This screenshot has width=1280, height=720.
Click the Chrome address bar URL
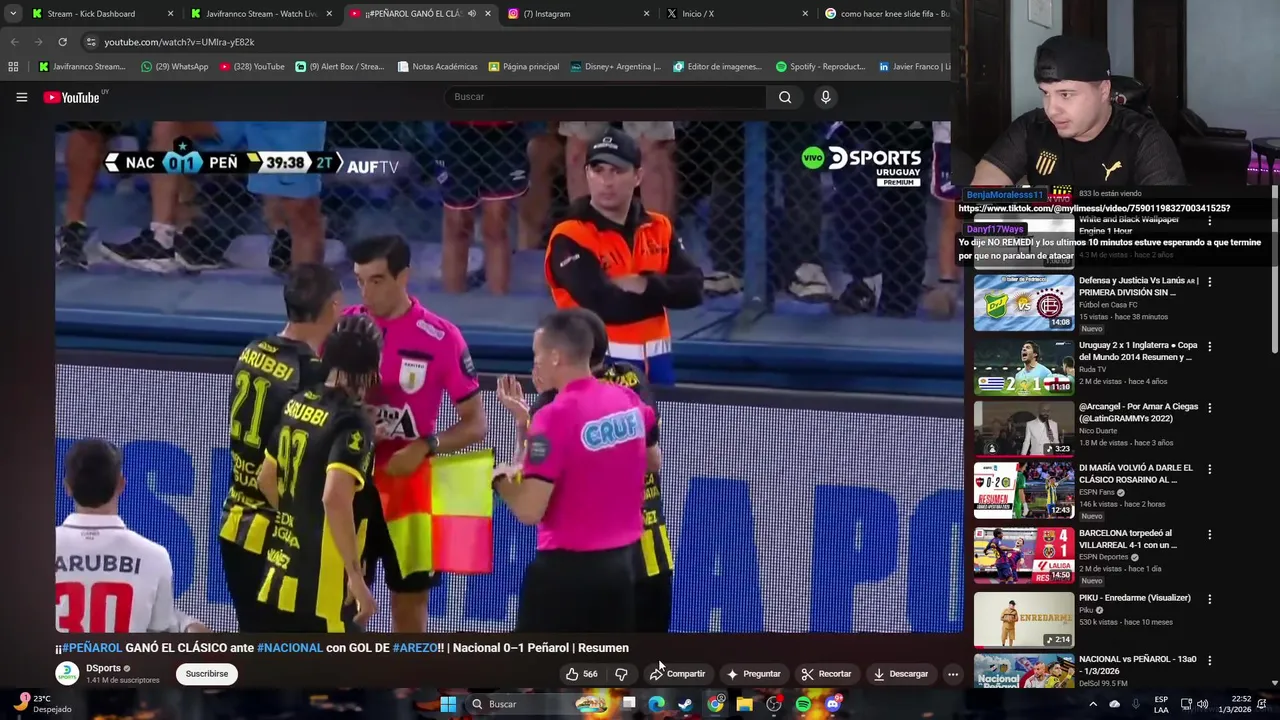[179, 42]
